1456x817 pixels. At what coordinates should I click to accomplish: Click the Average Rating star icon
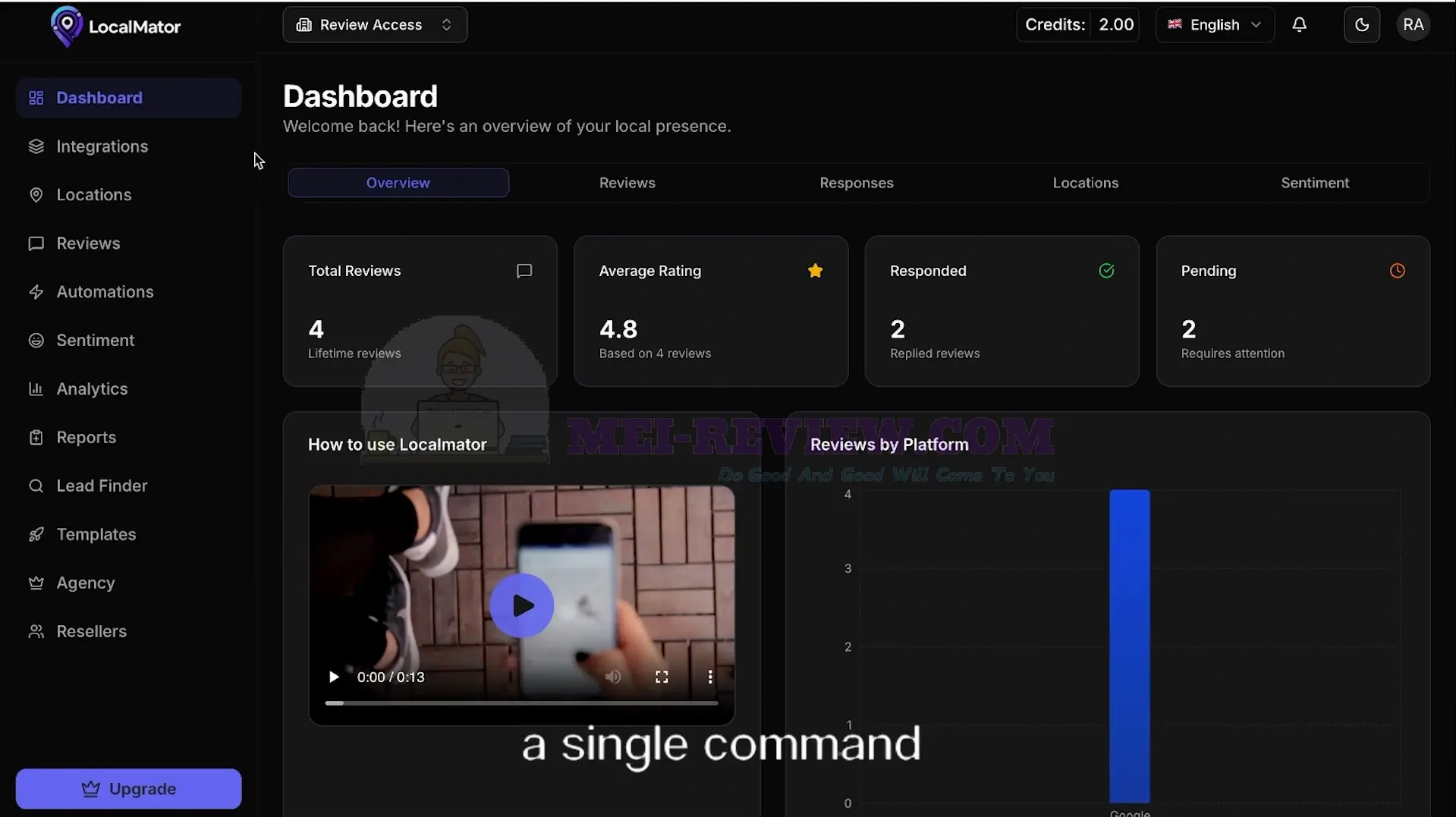click(815, 271)
